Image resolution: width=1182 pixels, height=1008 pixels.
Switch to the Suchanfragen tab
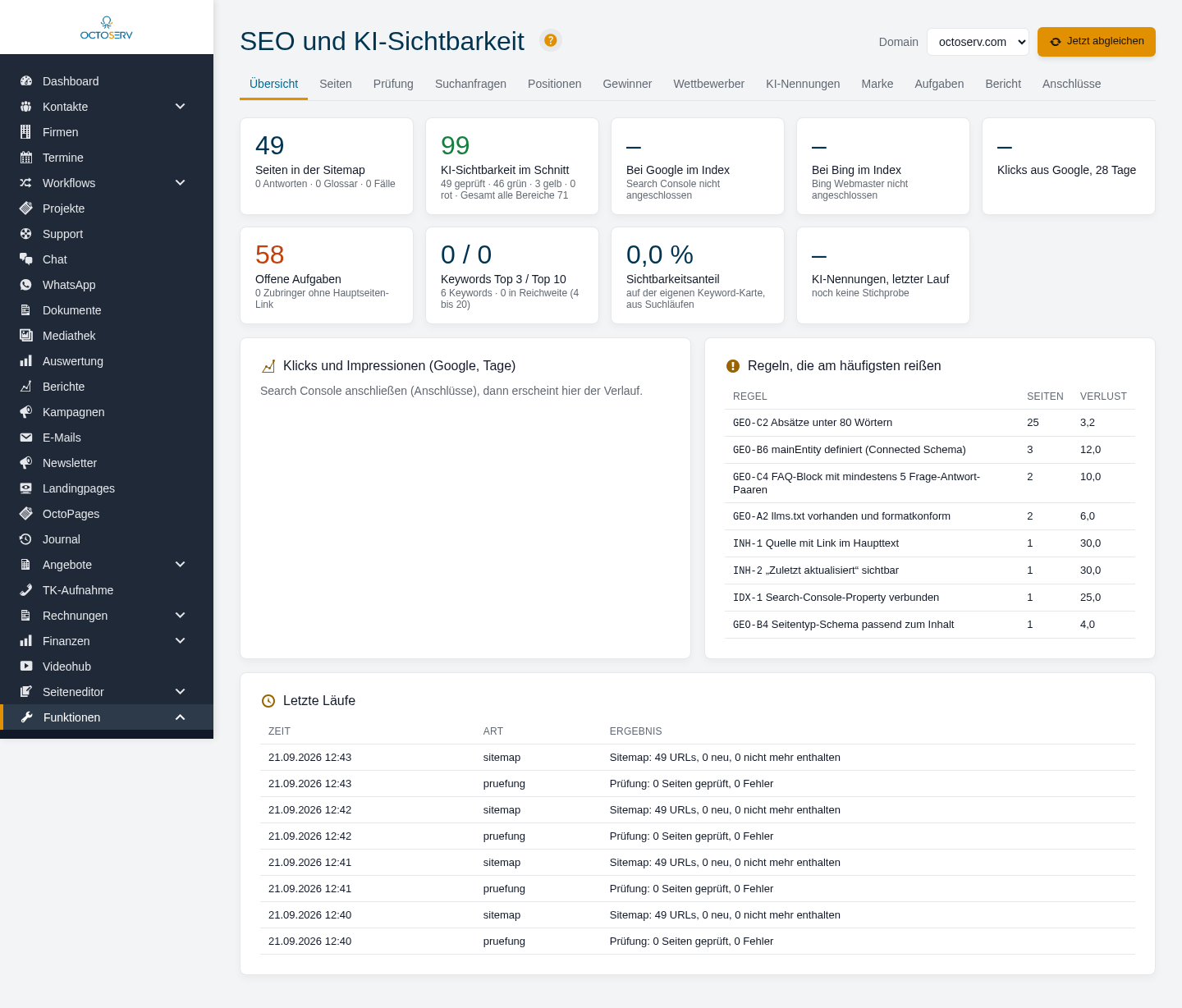tap(470, 84)
